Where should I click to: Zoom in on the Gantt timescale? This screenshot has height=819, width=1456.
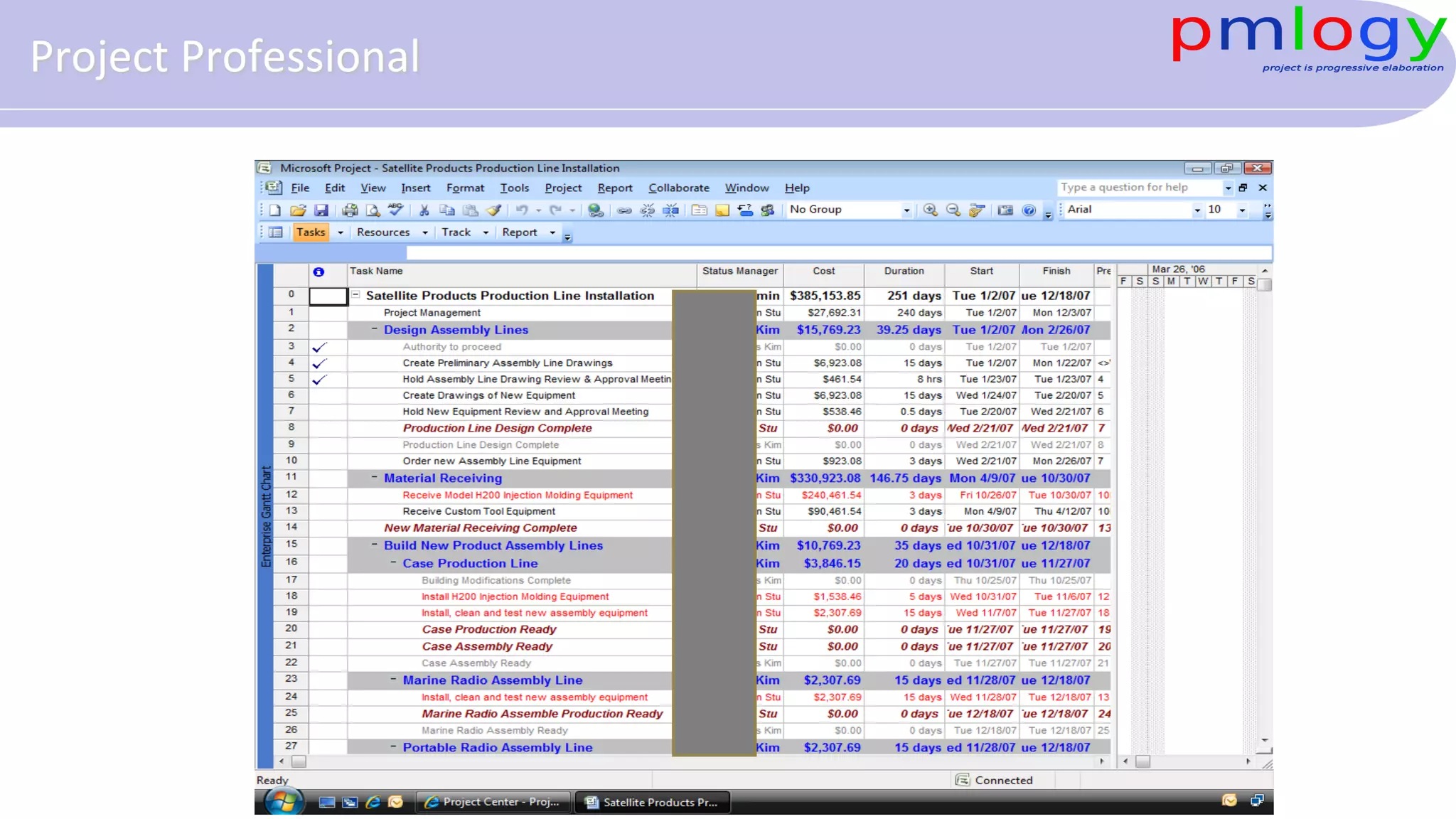930,210
